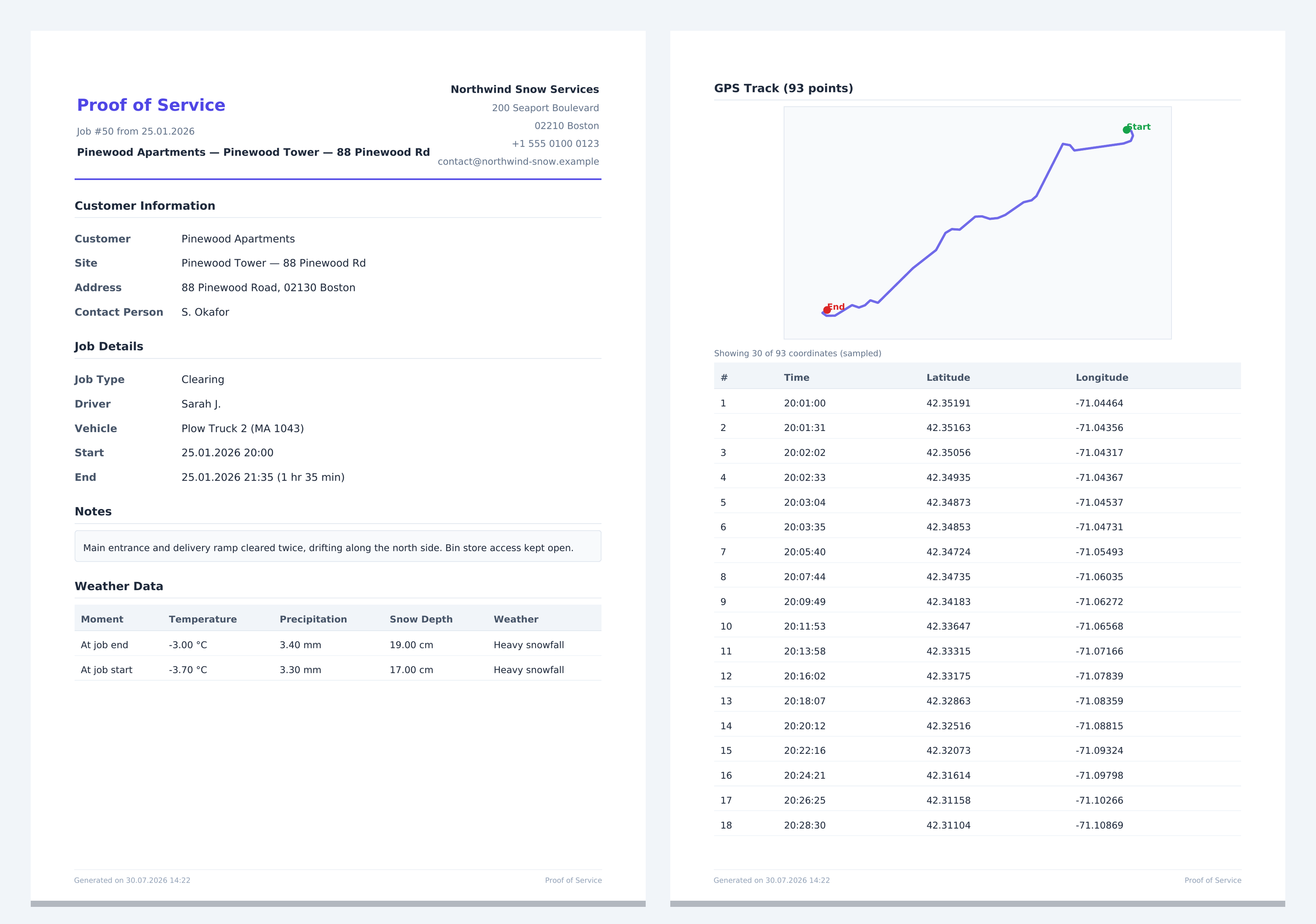
Task: Click the 'Weather' column header in the weather table
Action: coord(516,619)
